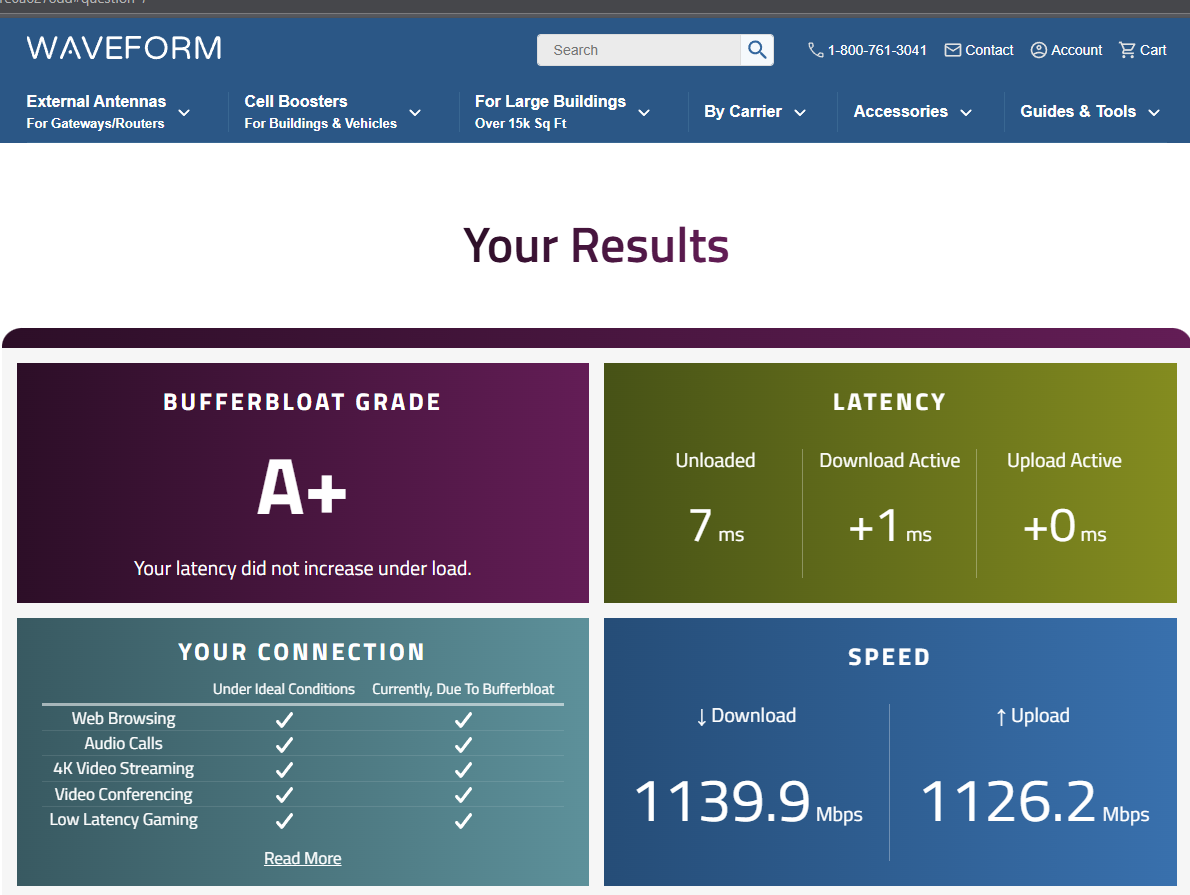This screenshot has width=1190, height=895.
Task: Click the BUFFERBLOAT GRADE heading
Action: pyautogui.click(x=302, y=402)
